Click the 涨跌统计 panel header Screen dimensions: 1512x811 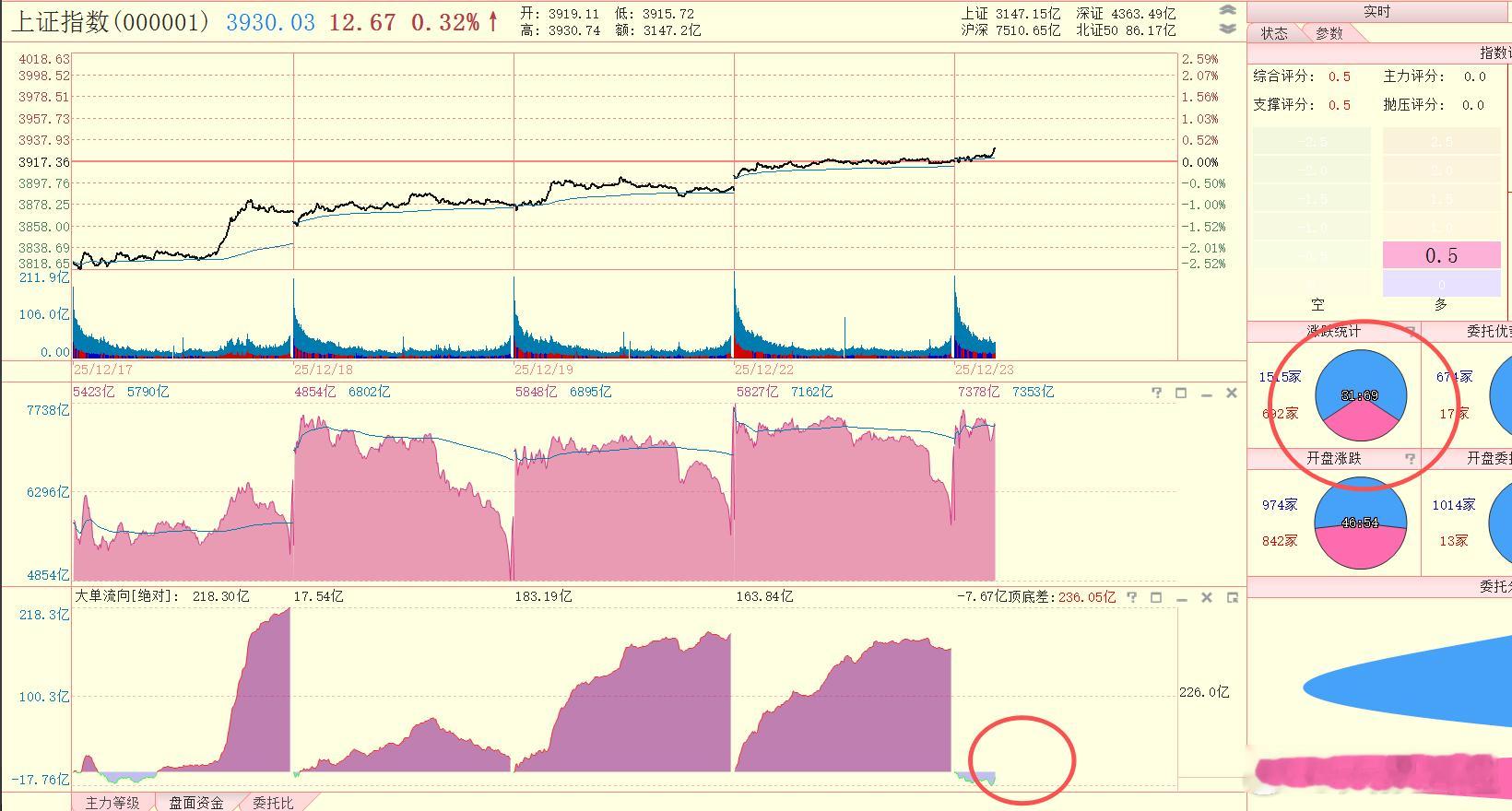tap(1333, 331)
